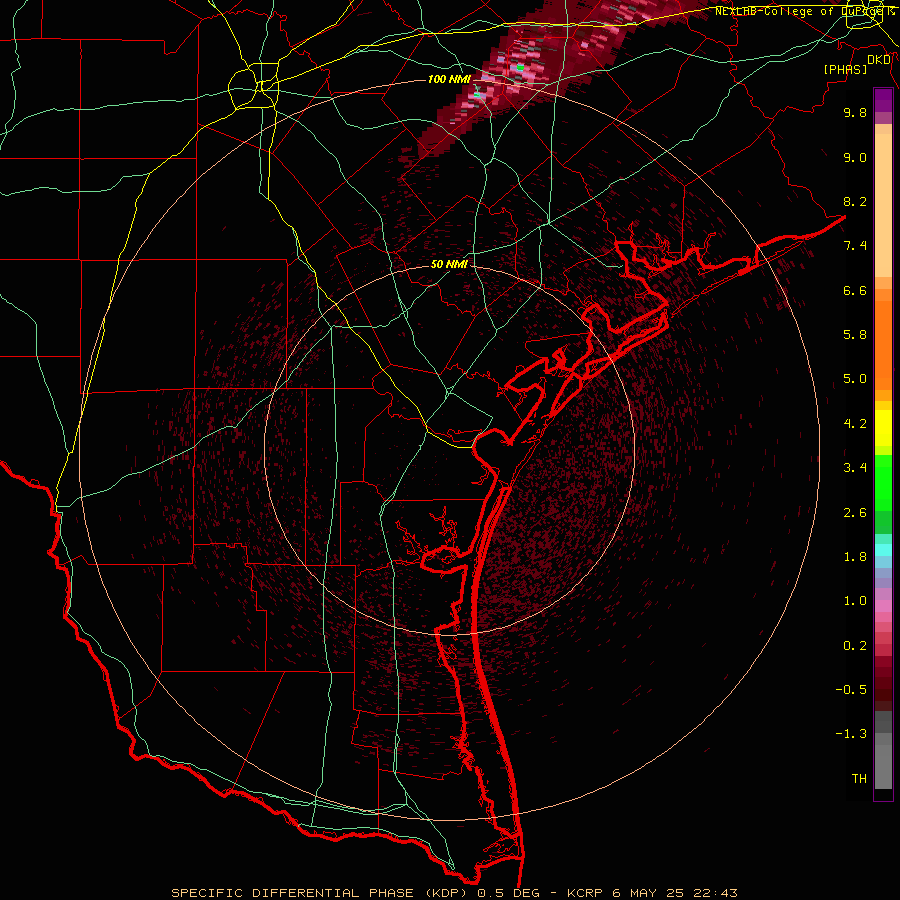Click the 1.0 legend value

pyautogui.click(x=855, y=601)
